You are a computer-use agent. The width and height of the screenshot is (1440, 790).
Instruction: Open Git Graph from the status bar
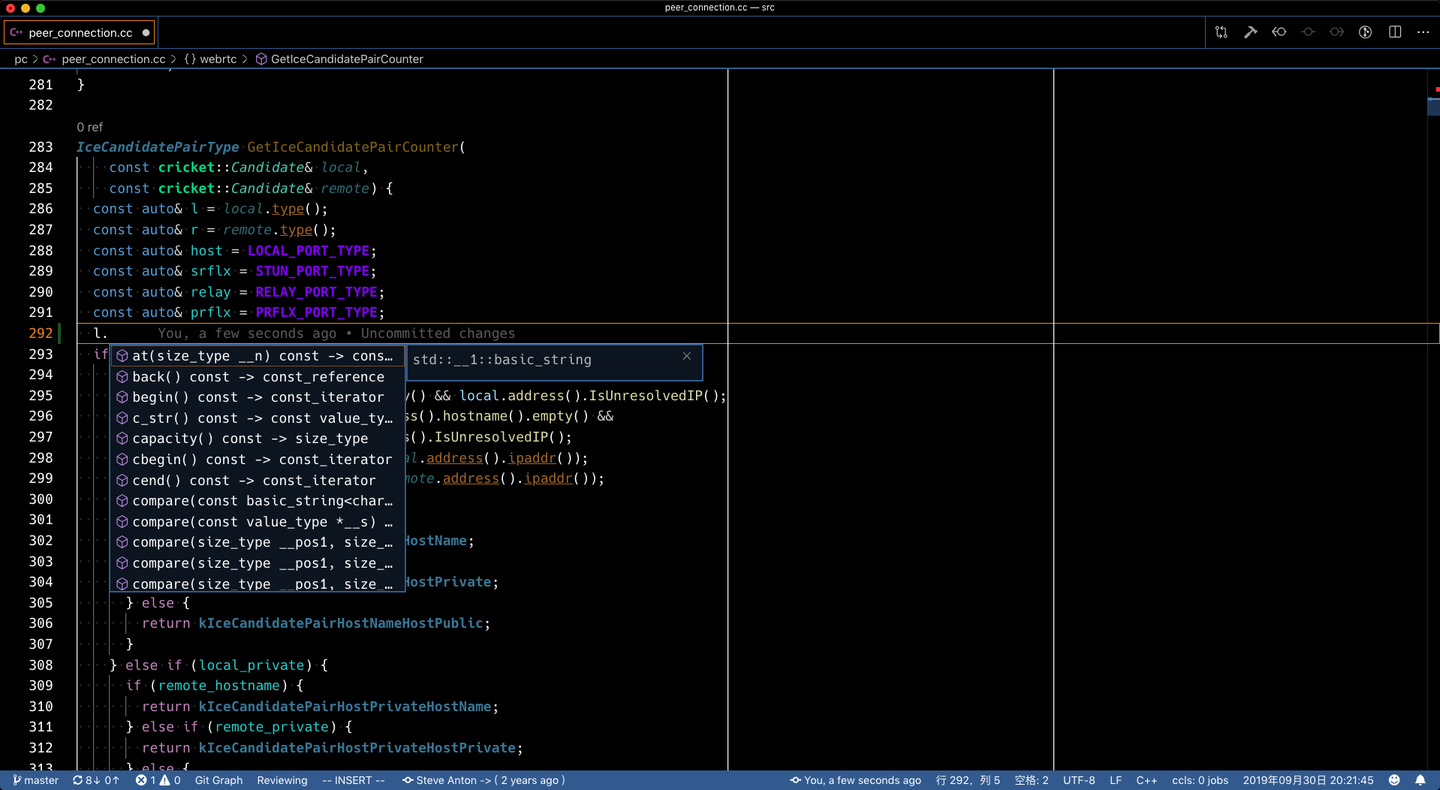pyautogui.click(x=218, y=780)
